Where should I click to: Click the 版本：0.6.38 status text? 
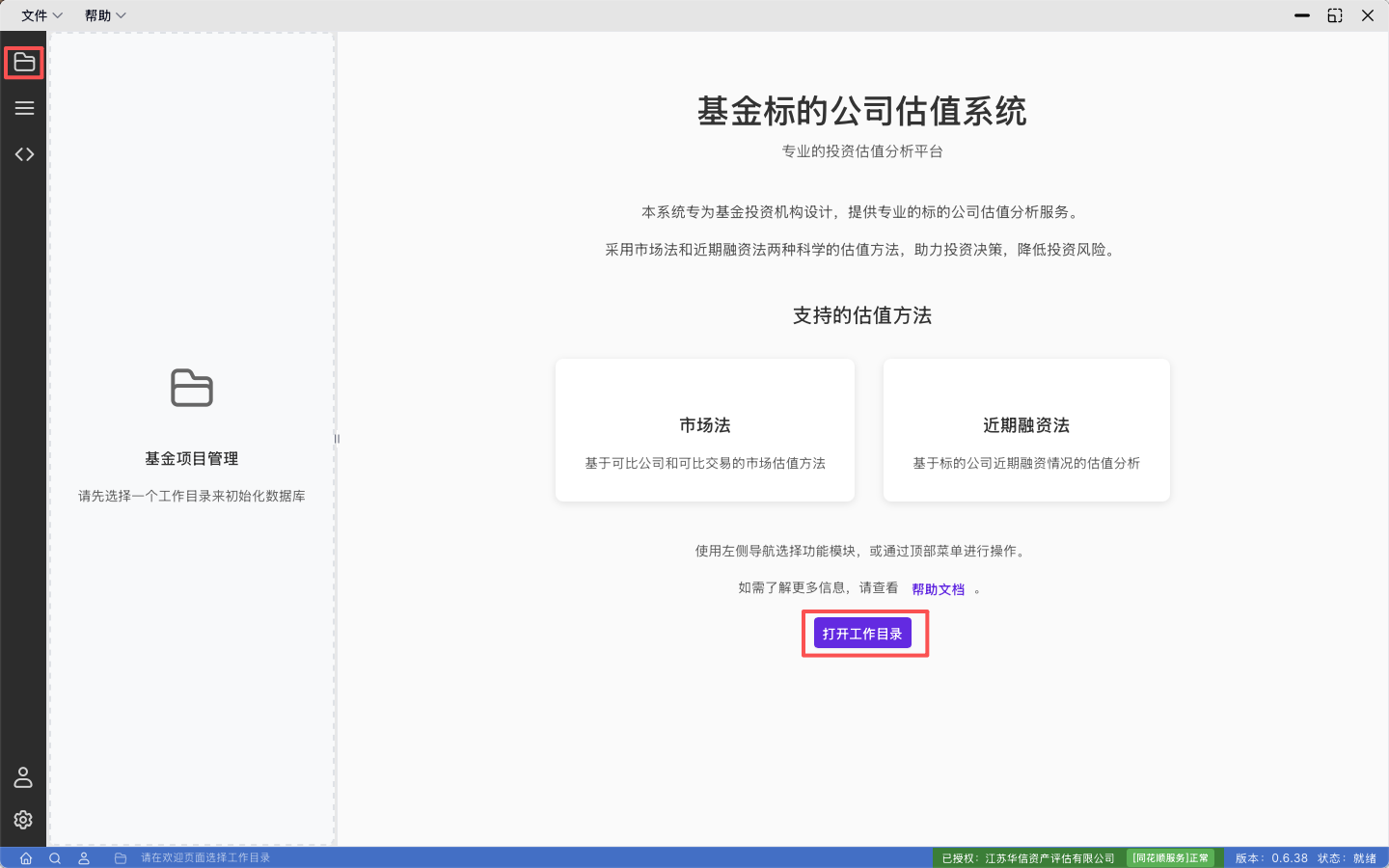[1271, 858]
